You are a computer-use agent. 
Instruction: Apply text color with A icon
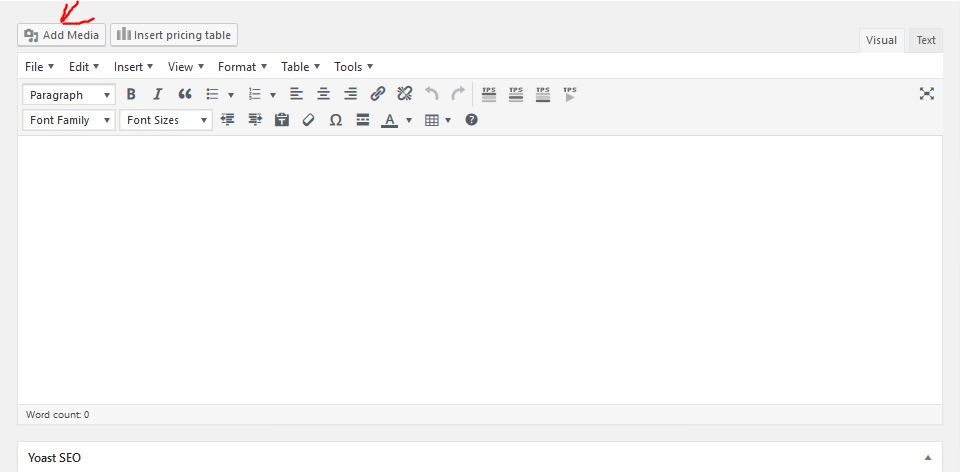coord(389,120)
